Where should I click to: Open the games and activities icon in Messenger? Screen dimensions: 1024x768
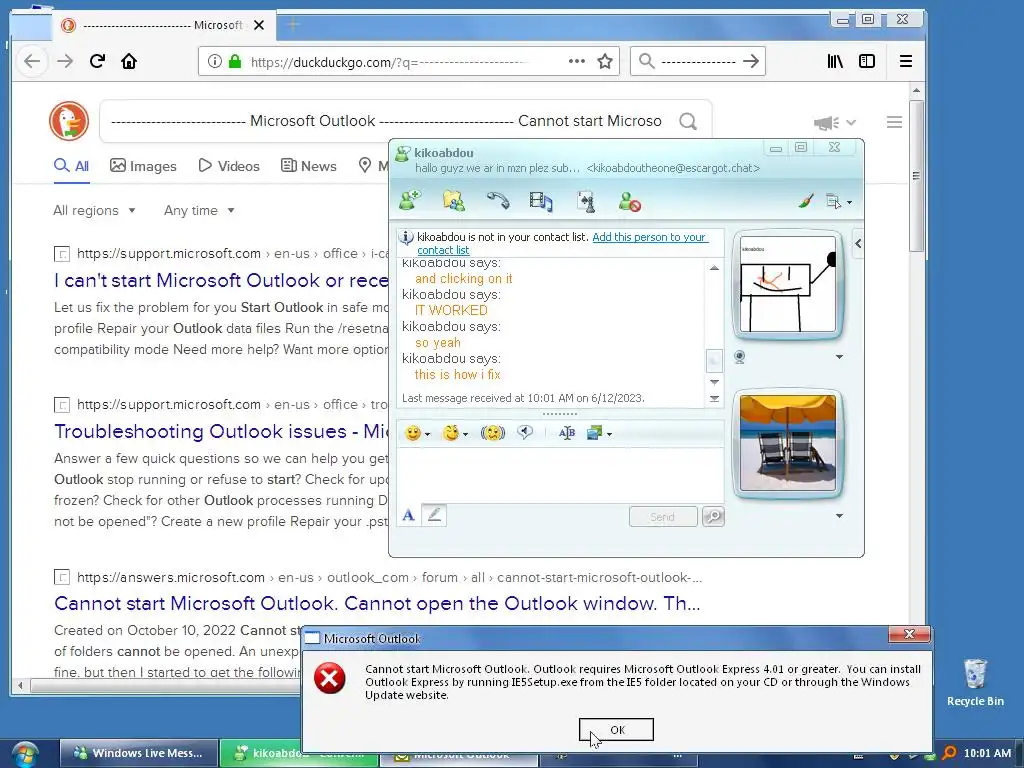click(x=586, y=201)
